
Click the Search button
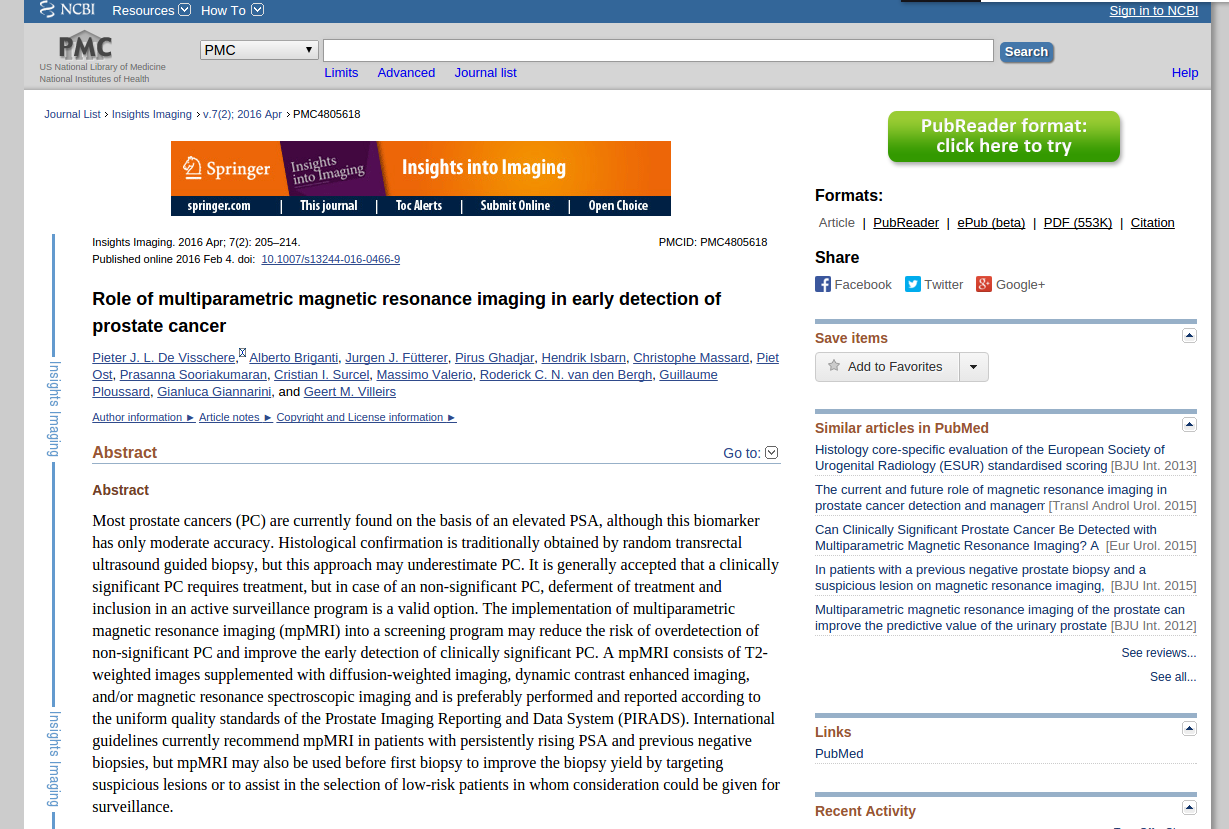[x=1026, y=52]
